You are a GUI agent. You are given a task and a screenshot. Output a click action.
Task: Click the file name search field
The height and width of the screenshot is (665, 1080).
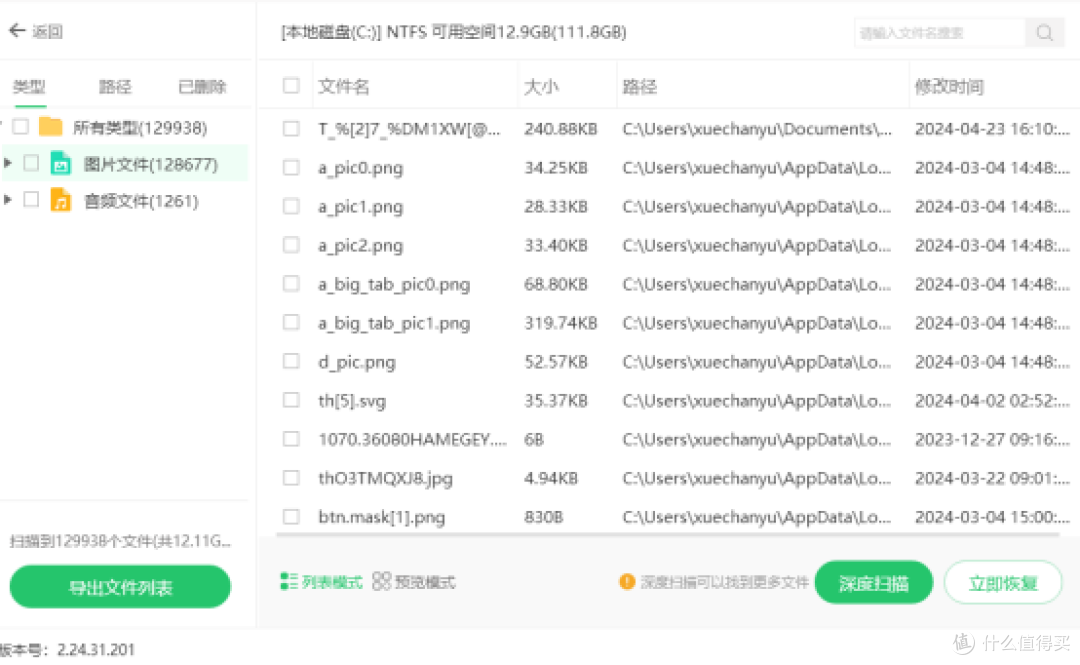pos(940,32)
